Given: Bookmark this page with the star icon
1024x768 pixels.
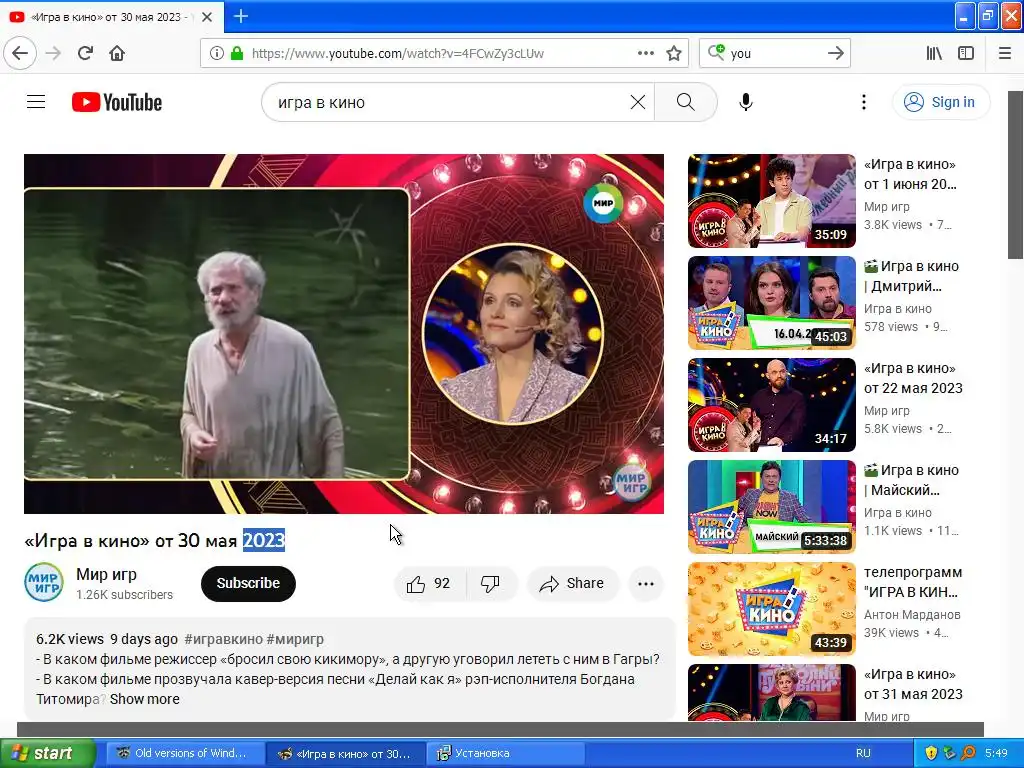Looking at the screenshot, I should pos(674,54).
